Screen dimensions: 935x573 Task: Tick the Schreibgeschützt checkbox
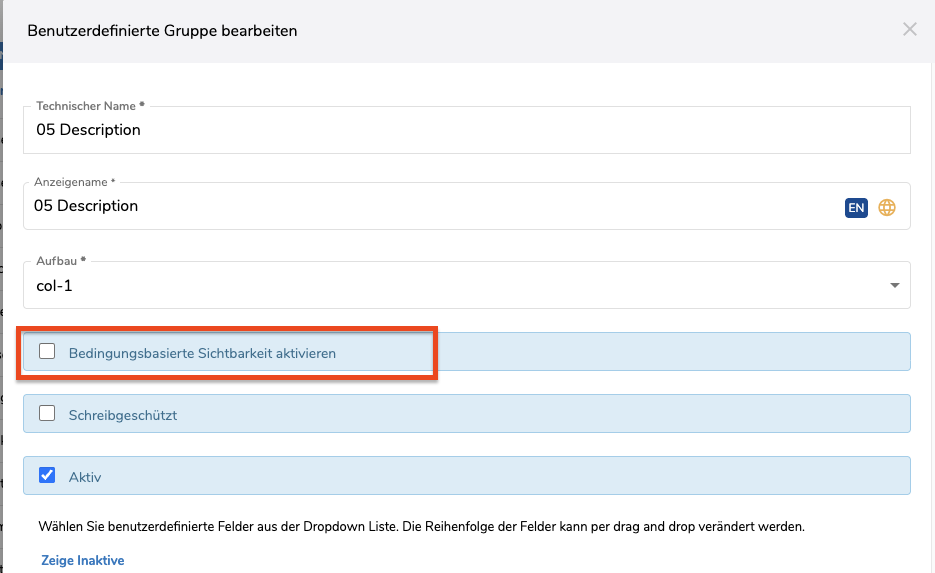(x=47, y=414)
